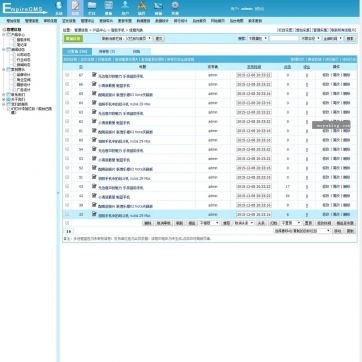Open the Templates icon in header
Screen dimensions: 362x362
coord(109,8)
